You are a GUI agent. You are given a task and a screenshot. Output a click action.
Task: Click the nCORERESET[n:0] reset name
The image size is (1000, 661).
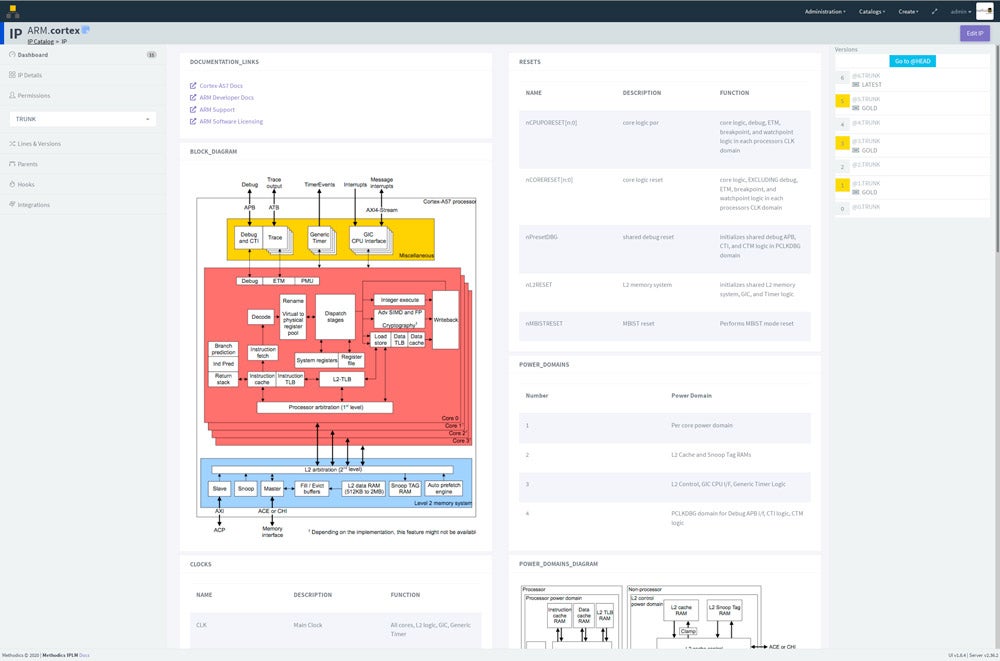tap(549, 180)
